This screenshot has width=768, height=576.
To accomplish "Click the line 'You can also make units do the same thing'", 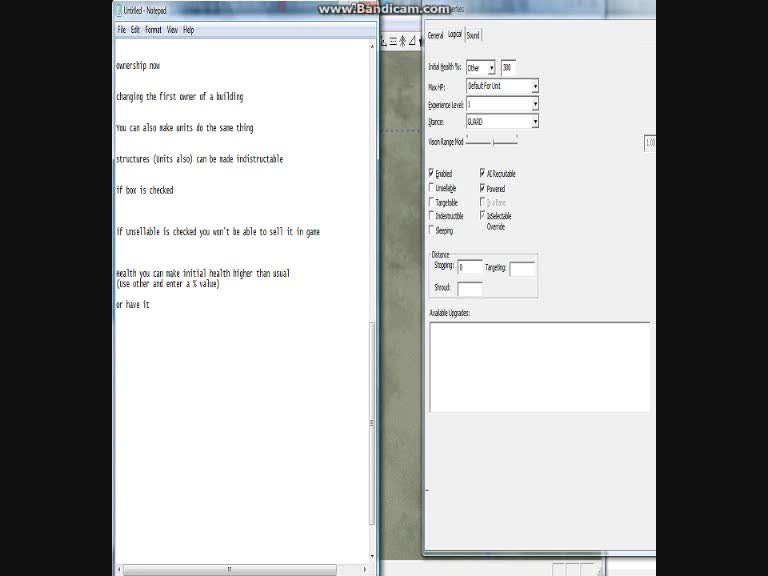I will [x=185, y=128].
